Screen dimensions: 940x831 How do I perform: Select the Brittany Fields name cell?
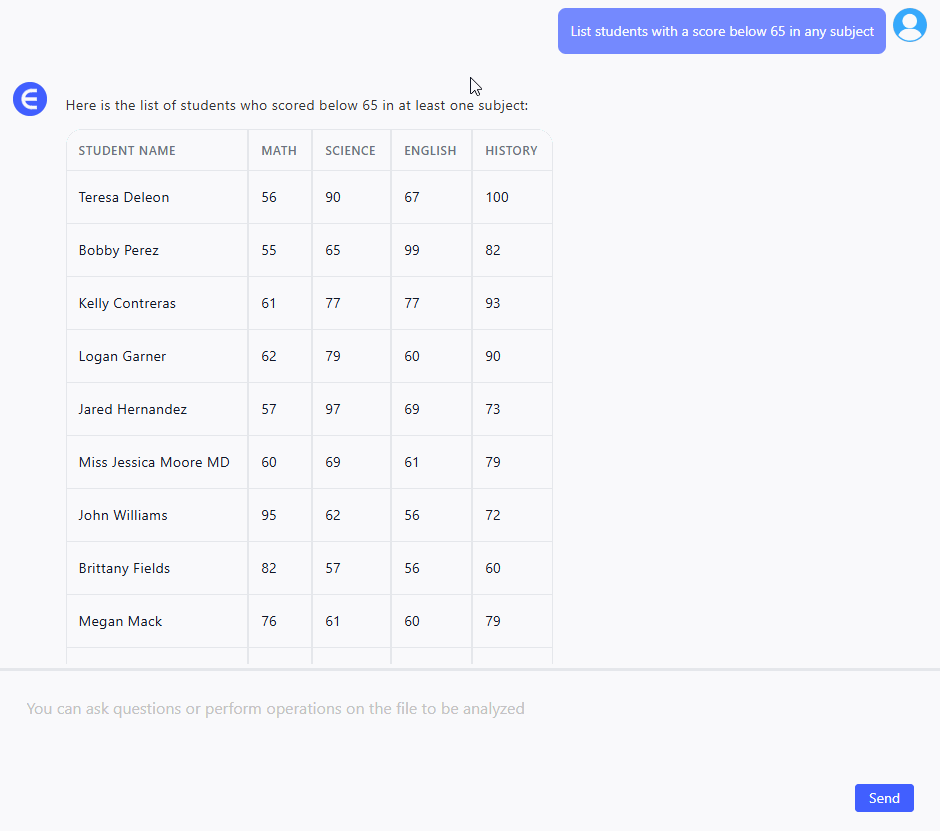(124, 569)
